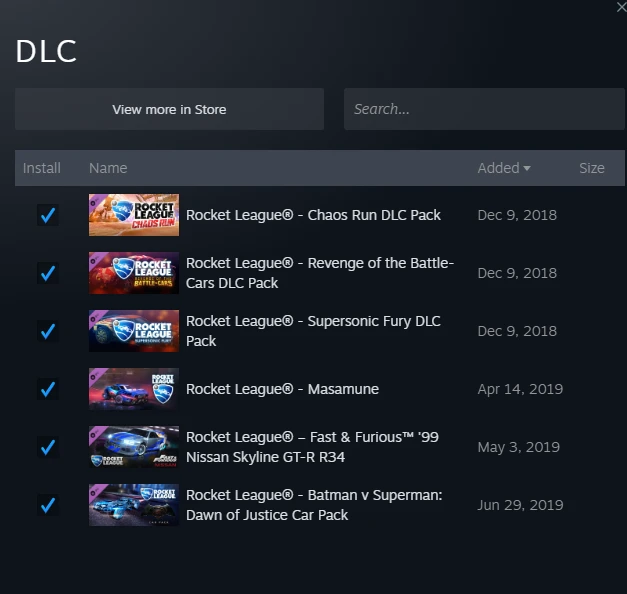This screenshot has height=594, width=627.
Task: Sort the list by the Added column arrow
Action: (527, 168)
